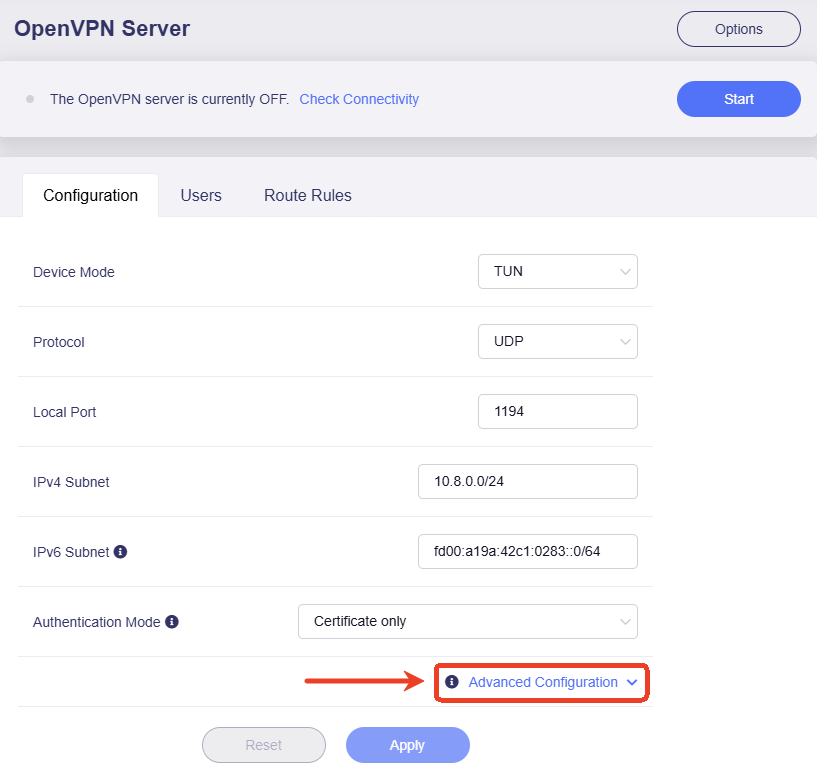Open the Protocol UDP dropdown

coord(558,341)
